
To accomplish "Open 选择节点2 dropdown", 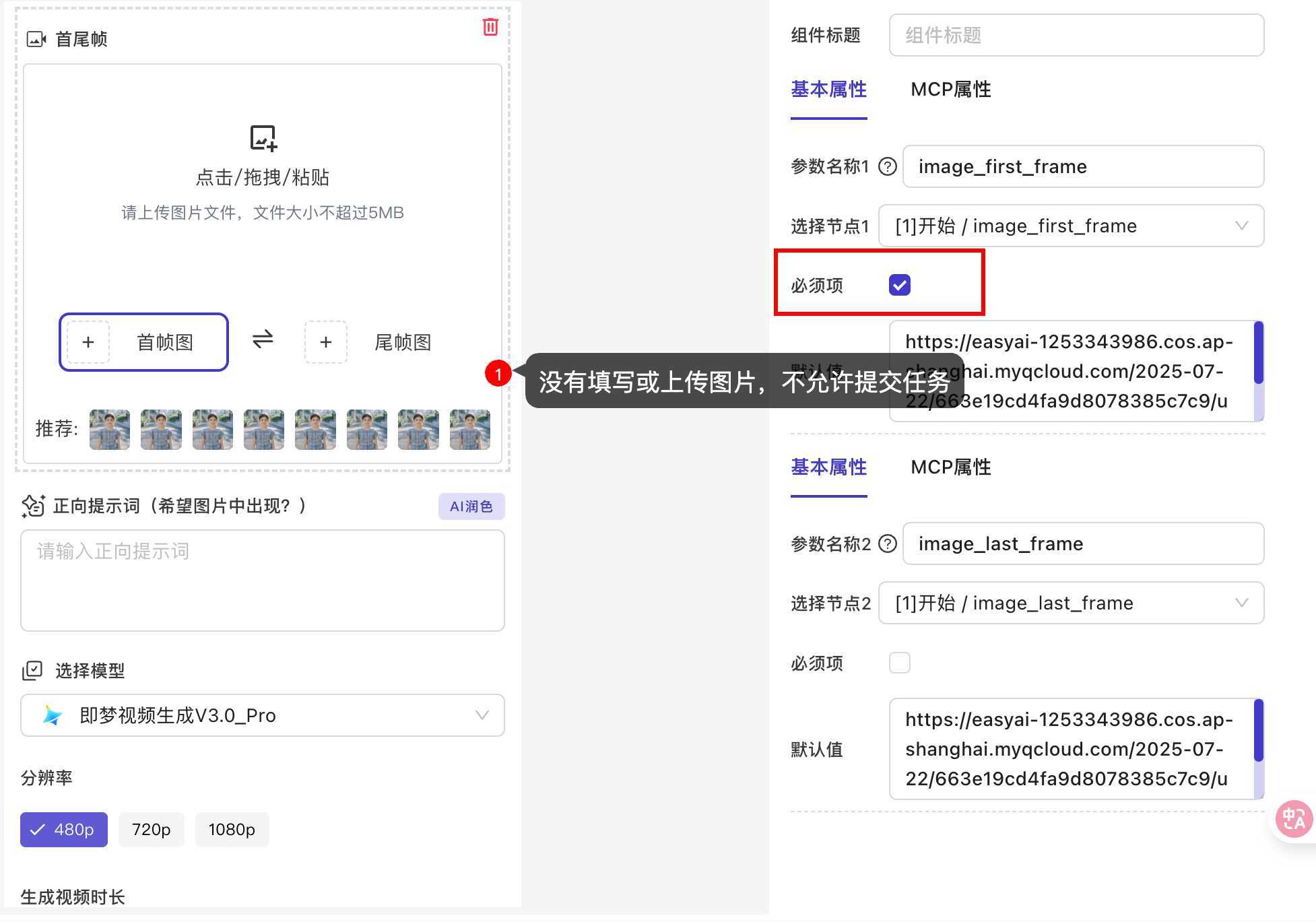I will (1071, 603).
